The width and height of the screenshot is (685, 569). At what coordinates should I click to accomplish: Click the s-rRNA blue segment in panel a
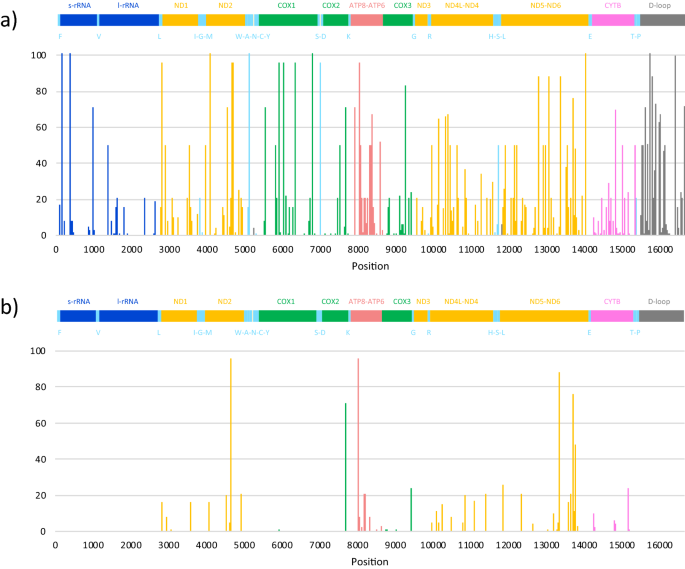tap(78, 20)
